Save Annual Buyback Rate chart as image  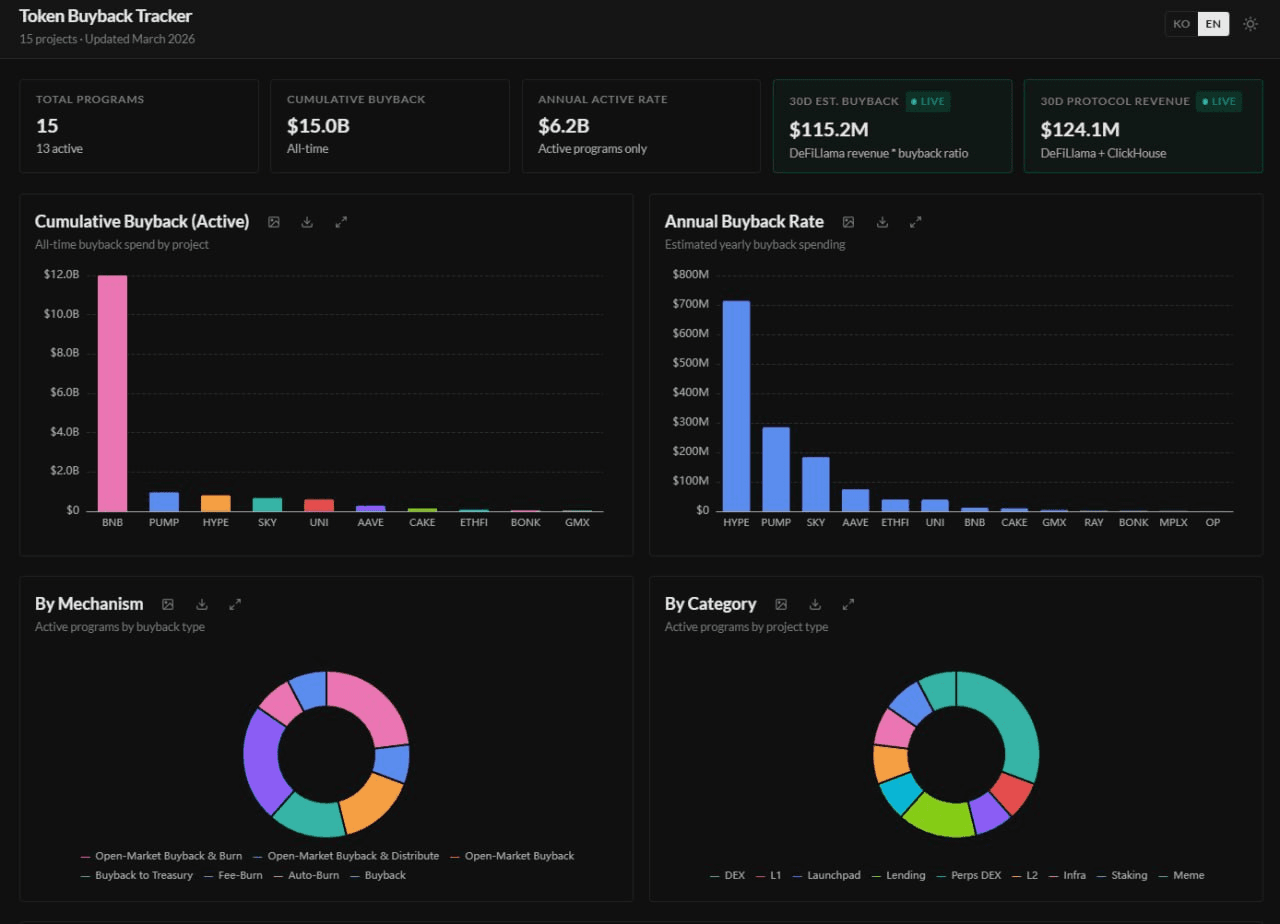click(x=848, y=222)
